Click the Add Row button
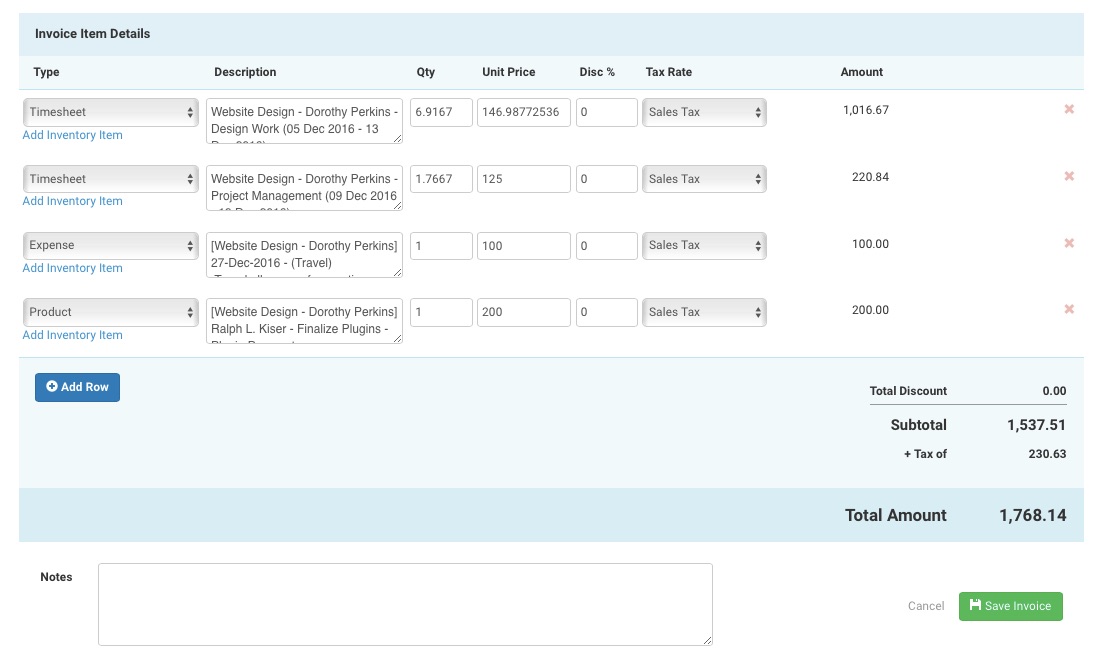 pyautogui.click(x=77, y=387)
